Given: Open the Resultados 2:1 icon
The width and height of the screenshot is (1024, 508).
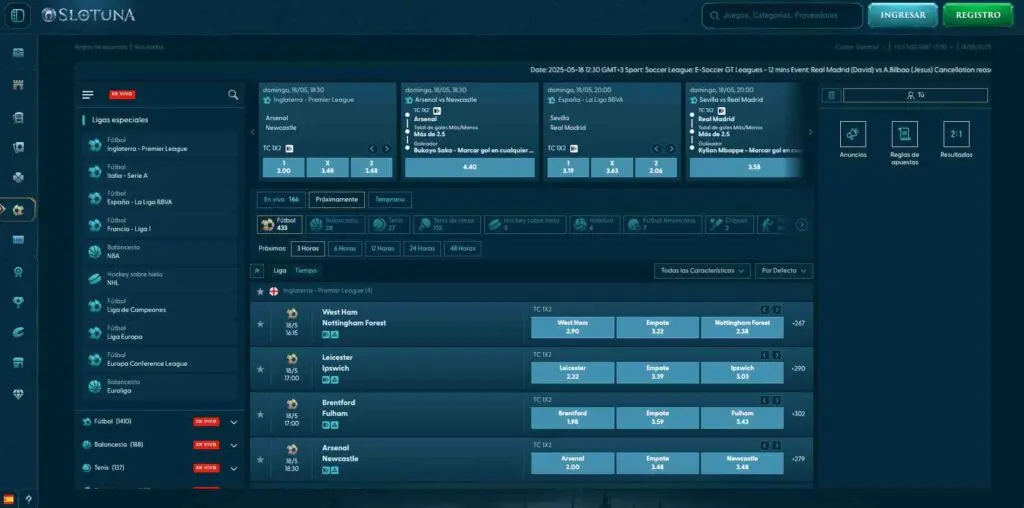Looking at the screenshot, I should [x=956, y=134].
